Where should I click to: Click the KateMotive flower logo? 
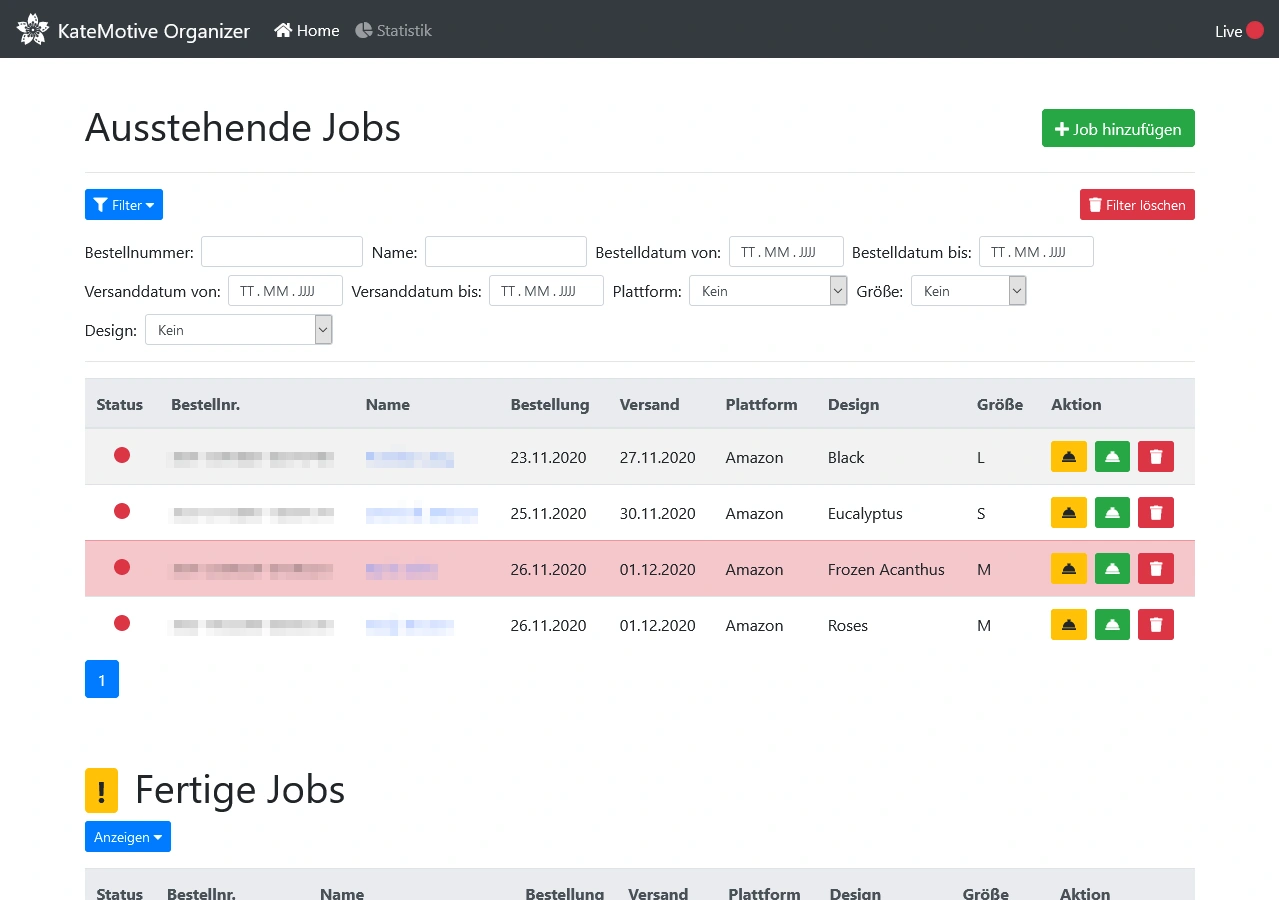pyautogui.click(x=33, y=29)
